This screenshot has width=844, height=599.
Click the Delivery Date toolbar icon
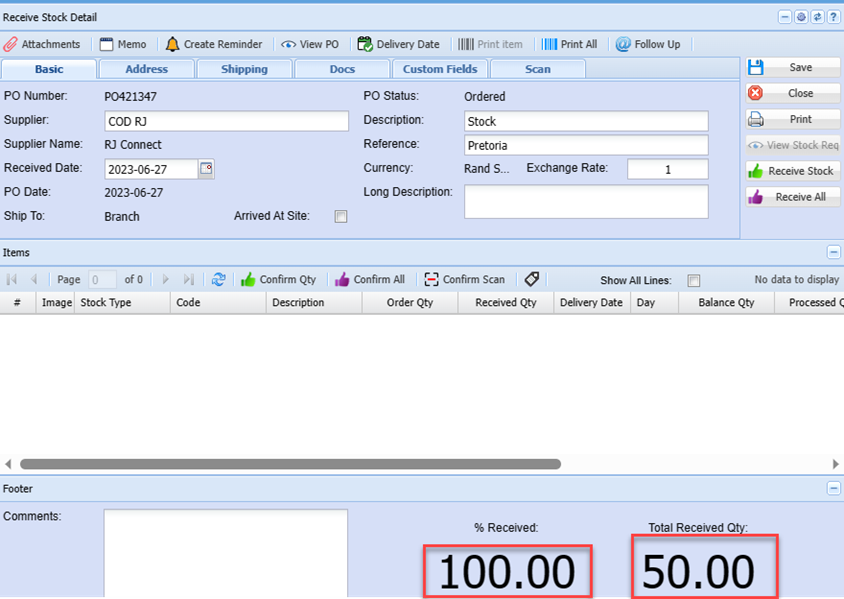[x=366, y=45]
